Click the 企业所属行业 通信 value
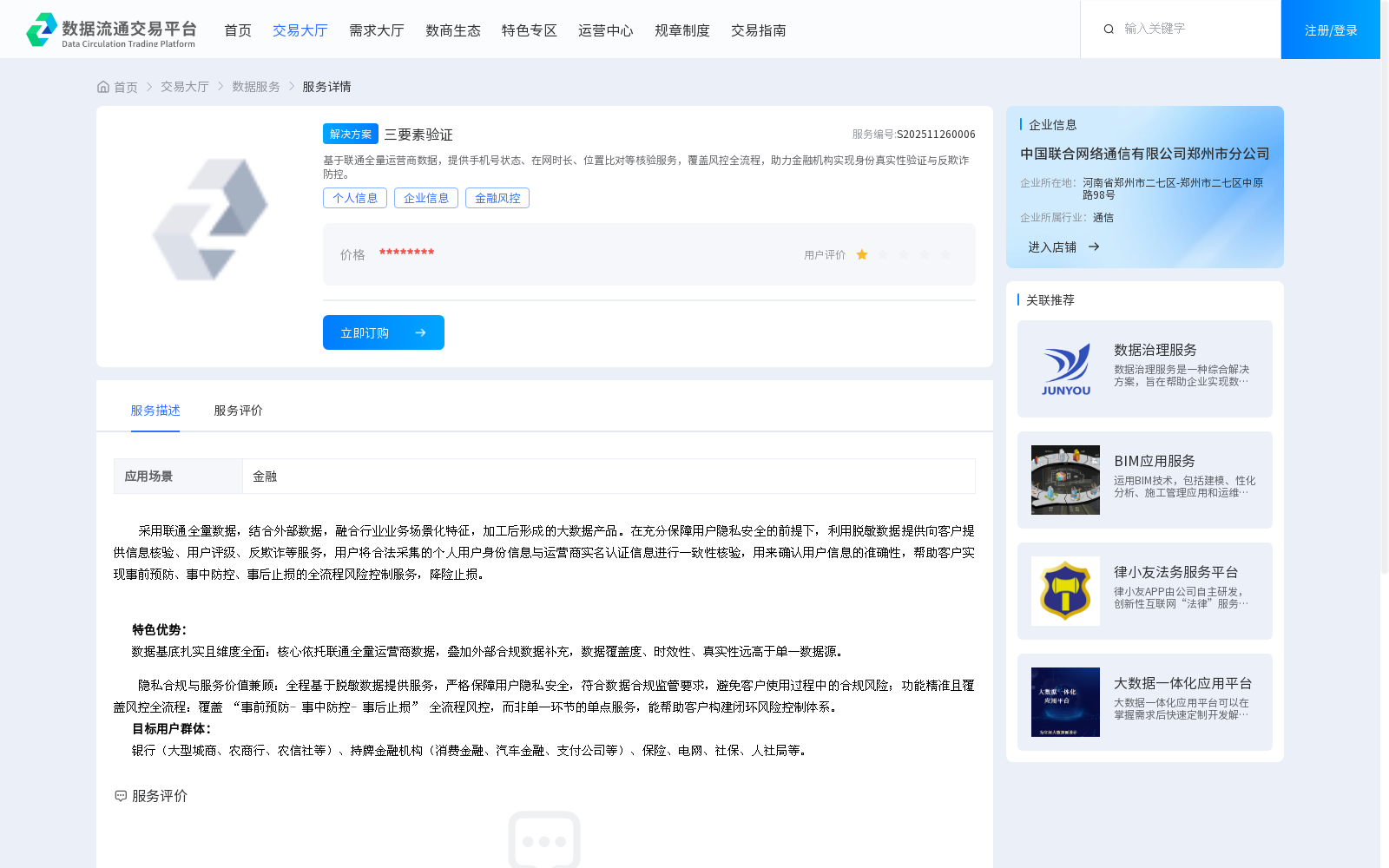 [1103, 218]
